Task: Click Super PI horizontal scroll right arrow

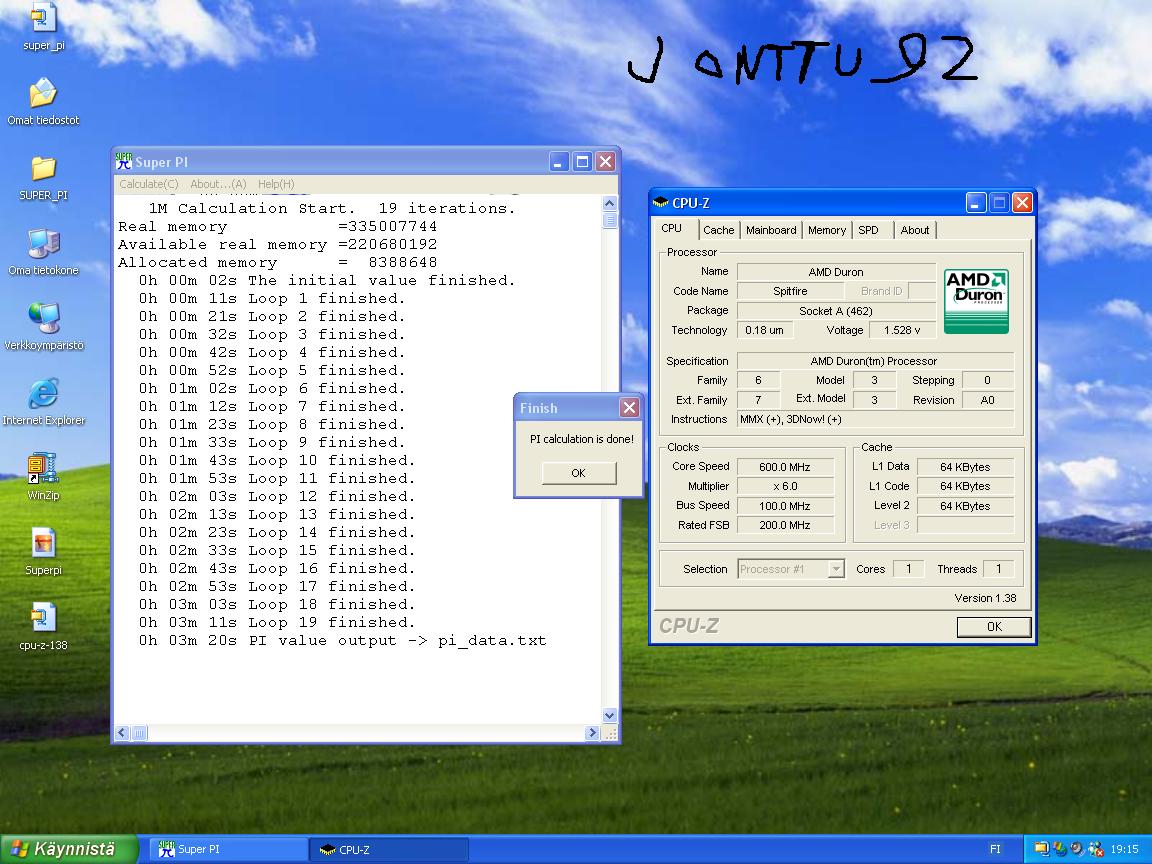Action: tap(592, 732)
